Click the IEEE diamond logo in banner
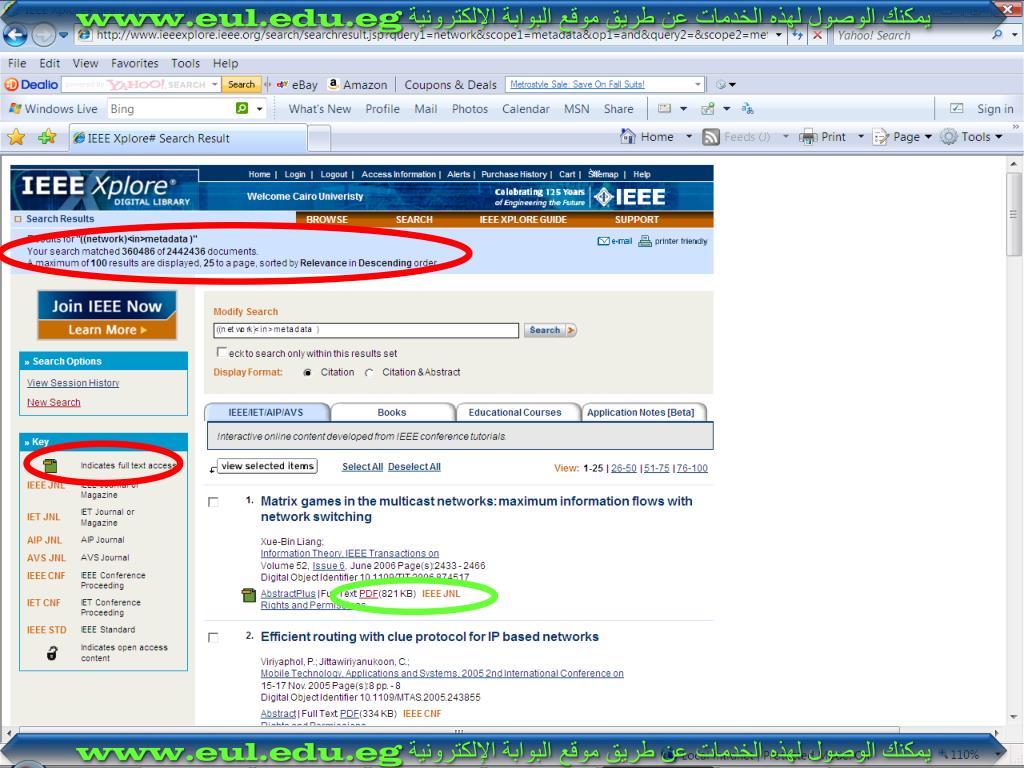Screen dimensions: 1024x768 point(603,197)
